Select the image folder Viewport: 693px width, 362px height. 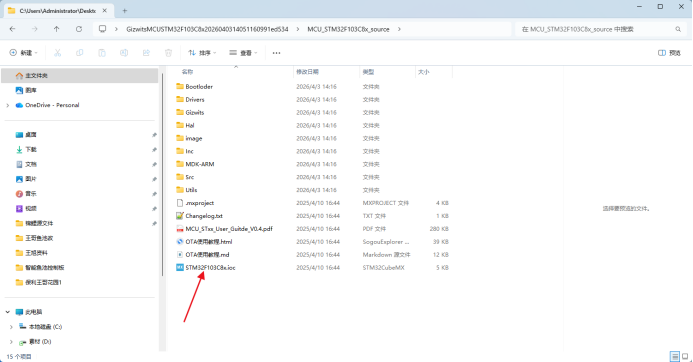pos(189,138)
